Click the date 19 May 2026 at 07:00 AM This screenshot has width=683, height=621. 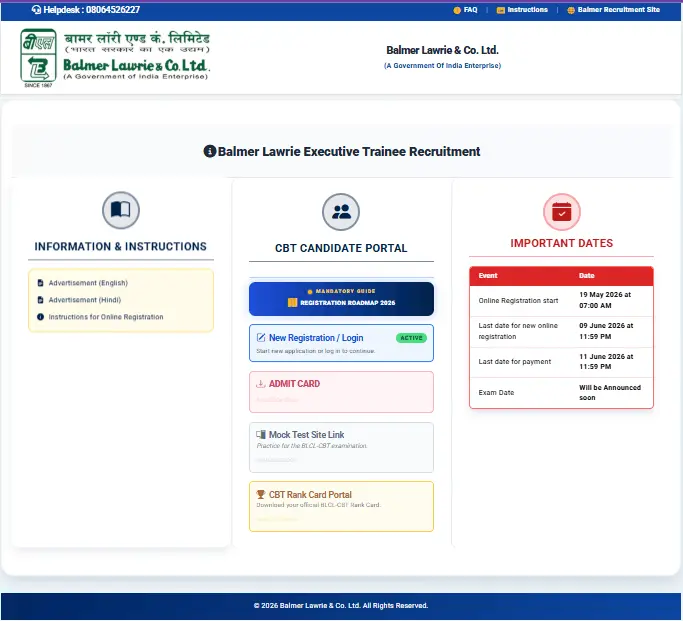tap(605, 300)
